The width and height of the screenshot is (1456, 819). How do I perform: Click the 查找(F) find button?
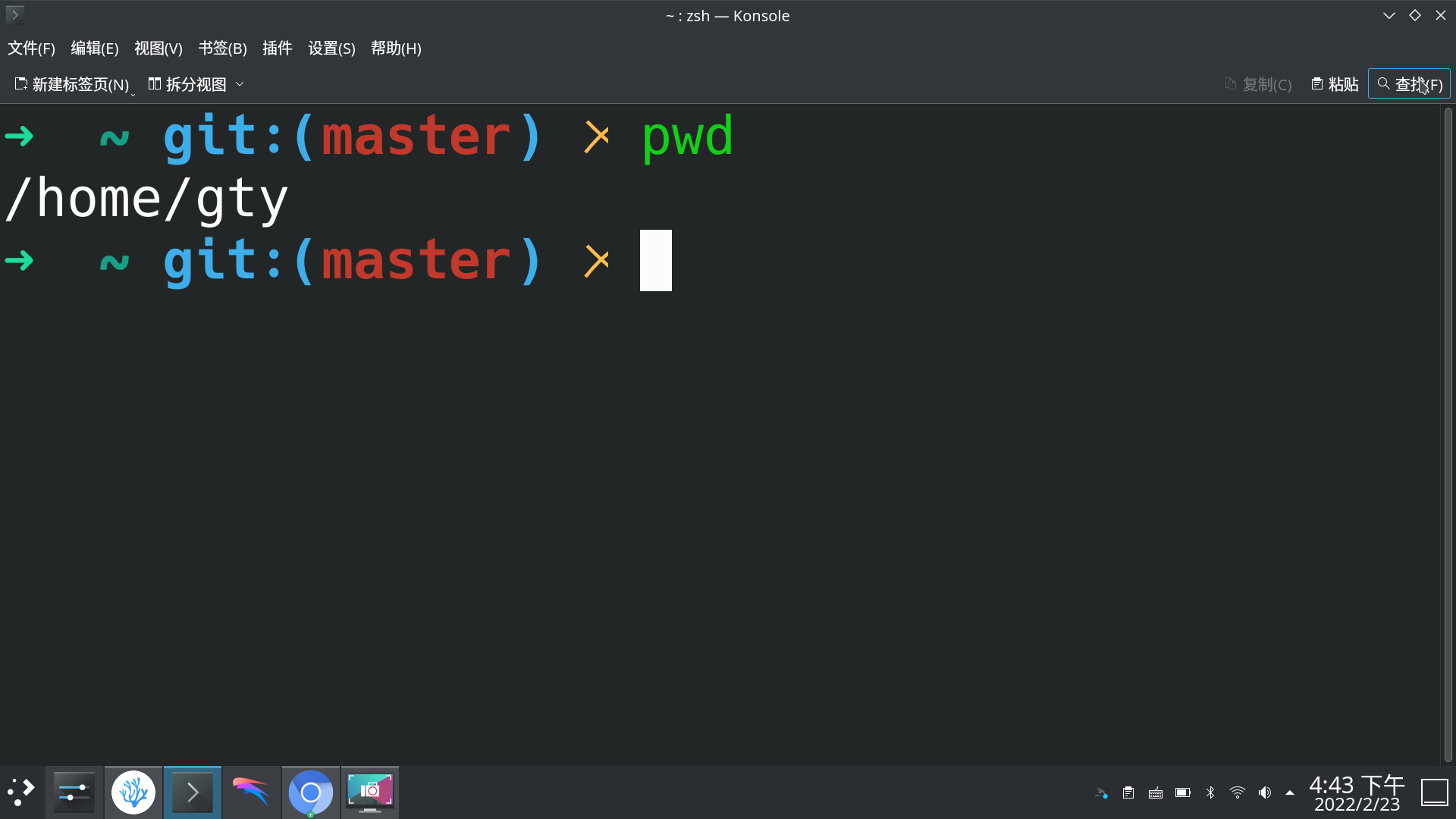[x=1409, y=84]
